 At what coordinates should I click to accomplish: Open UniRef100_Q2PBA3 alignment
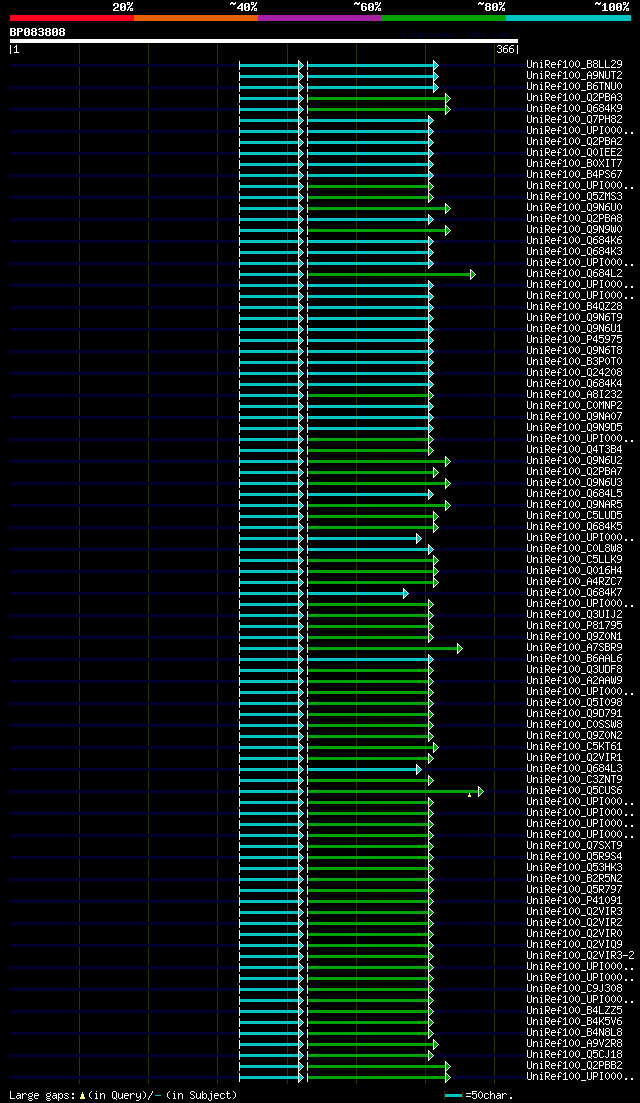pyautogui.click(x=574, y=98)
